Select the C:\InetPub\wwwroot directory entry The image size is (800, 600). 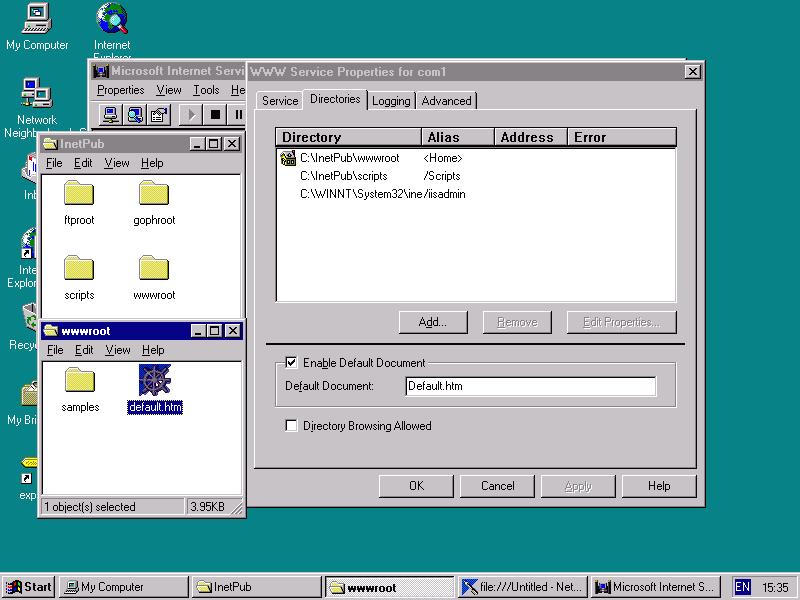point(349,158)
